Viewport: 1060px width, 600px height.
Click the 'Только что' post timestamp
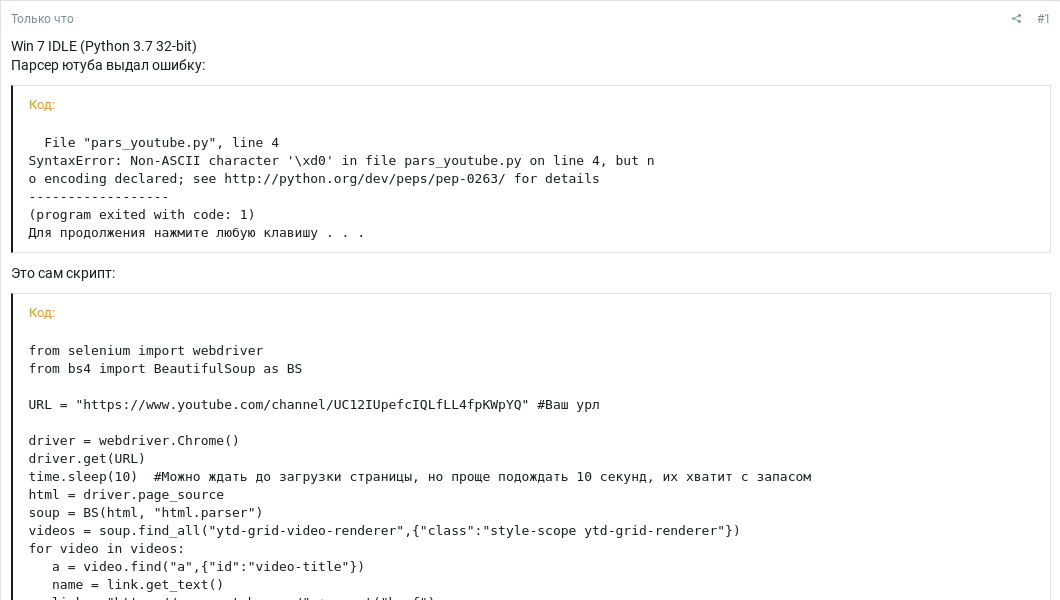pyautogui.click(x=42, y=19)
